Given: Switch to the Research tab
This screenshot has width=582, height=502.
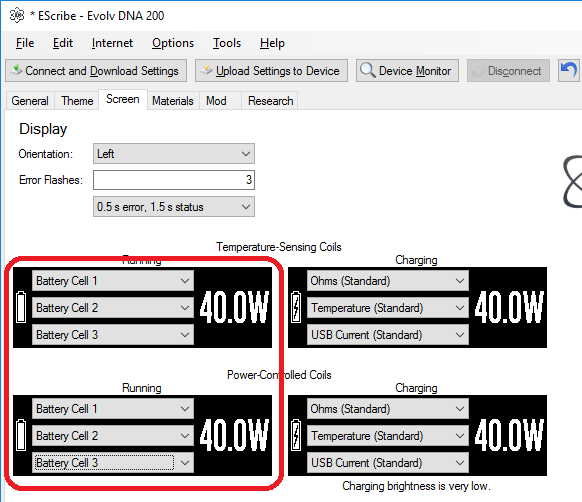Looking at the screenshot, I should [270, 101].
